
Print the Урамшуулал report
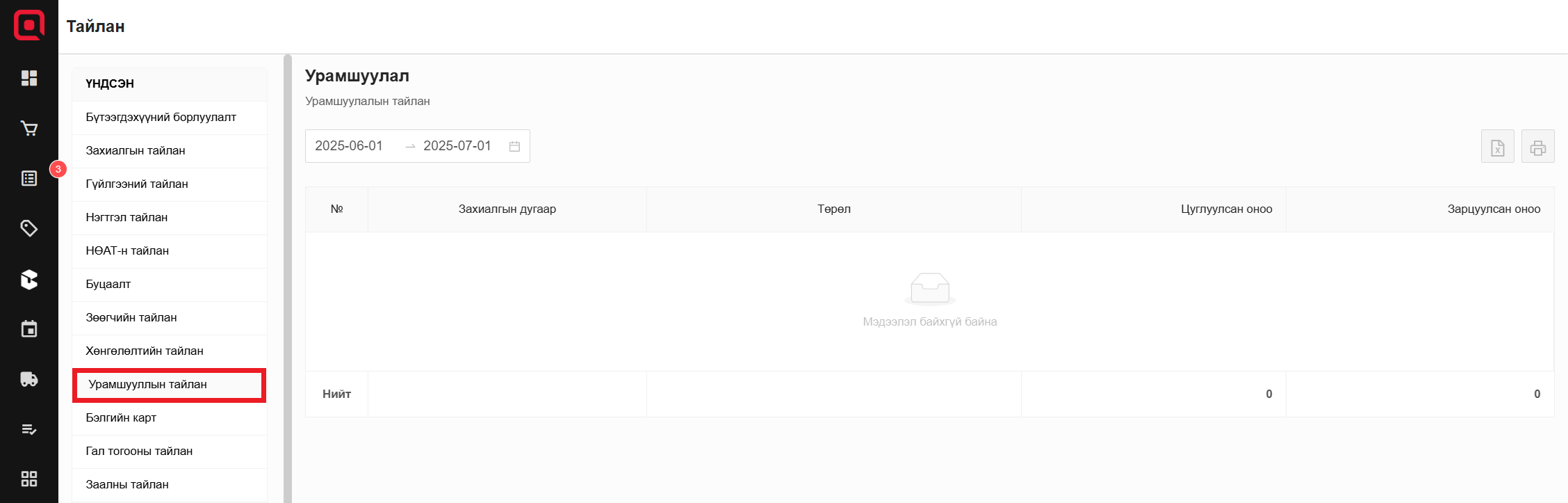[1537, 147]
